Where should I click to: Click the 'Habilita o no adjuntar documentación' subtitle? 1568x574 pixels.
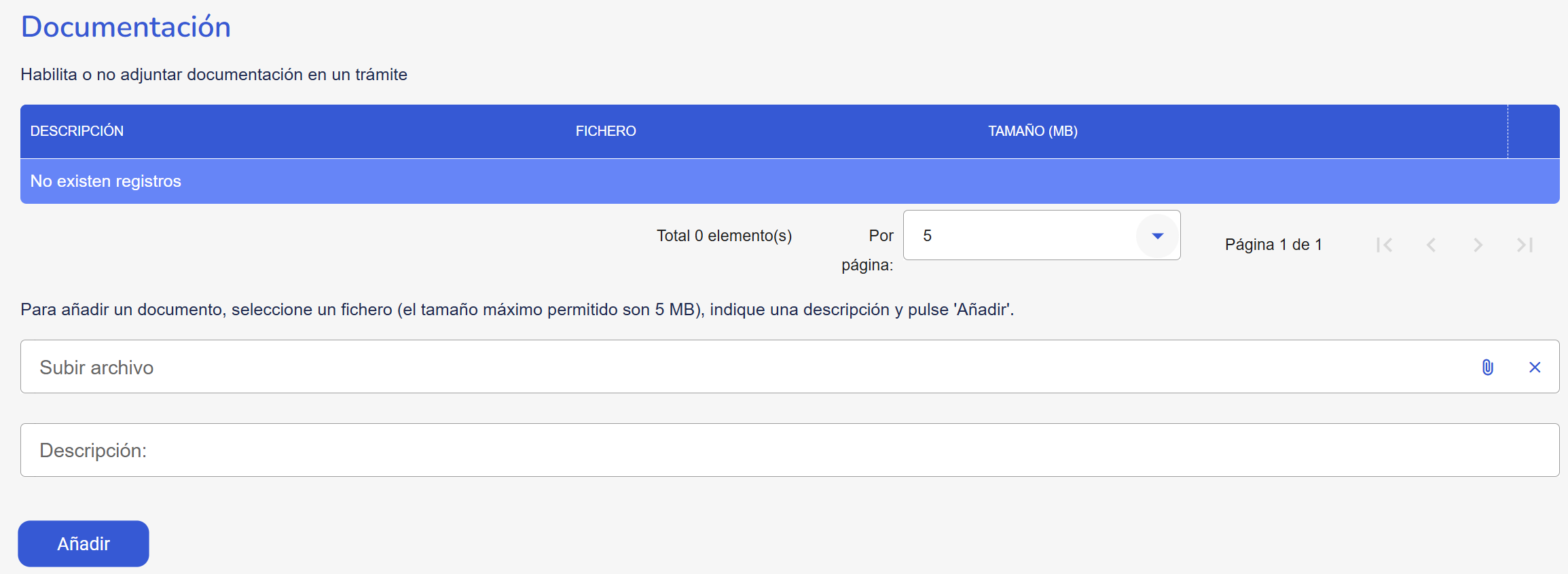[x=214, y=75]
